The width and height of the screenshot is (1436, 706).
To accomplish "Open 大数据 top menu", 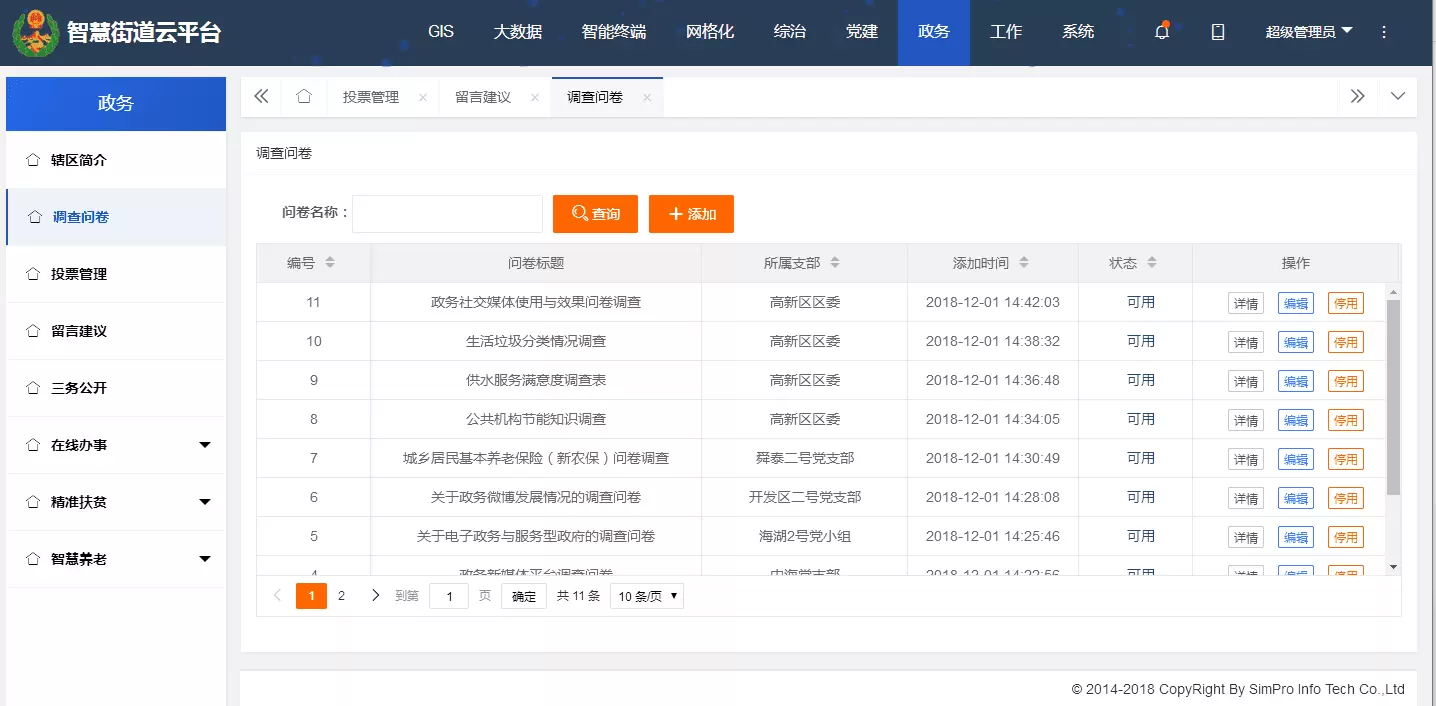I will (518, 32).
